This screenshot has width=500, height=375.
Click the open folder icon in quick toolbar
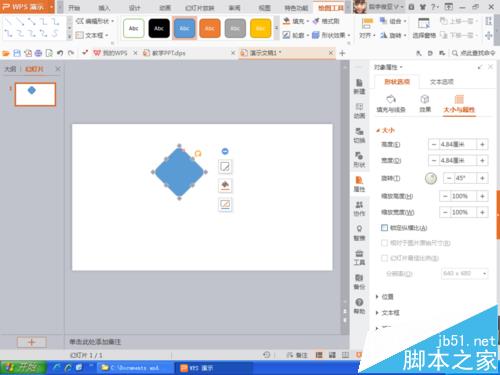(6, 53)
